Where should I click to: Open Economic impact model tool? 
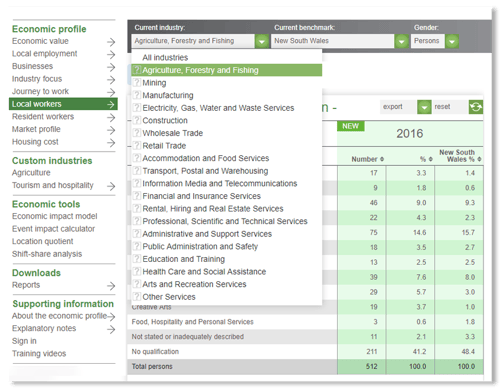(x=54, y=216)
